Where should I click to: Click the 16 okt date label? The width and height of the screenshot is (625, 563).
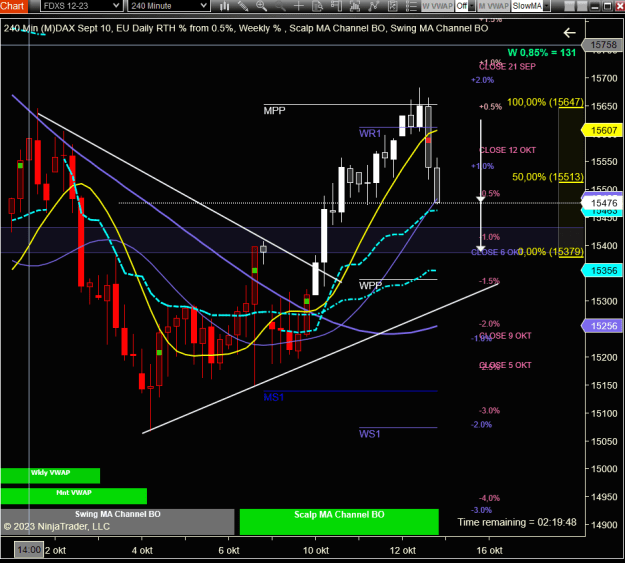click(x=489, y=551)
